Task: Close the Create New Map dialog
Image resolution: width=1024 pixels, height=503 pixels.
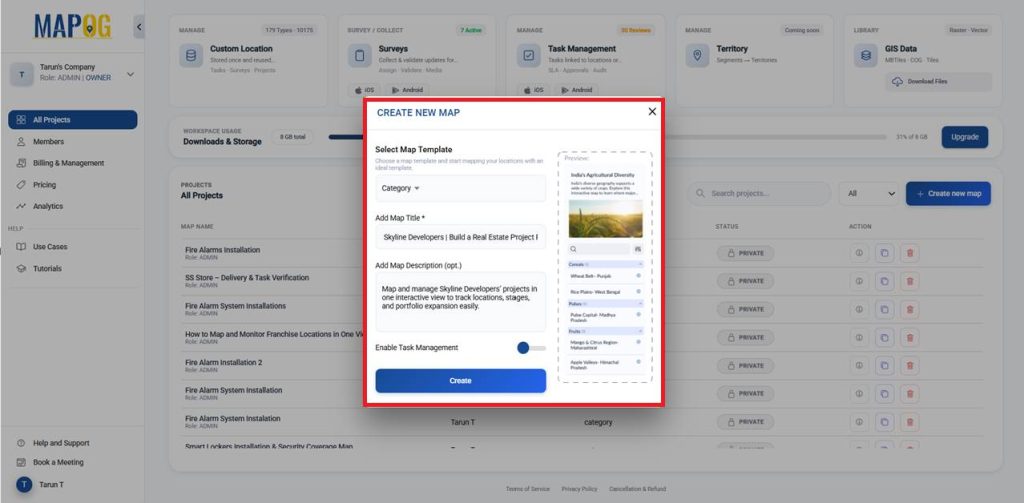Action: 652,112
